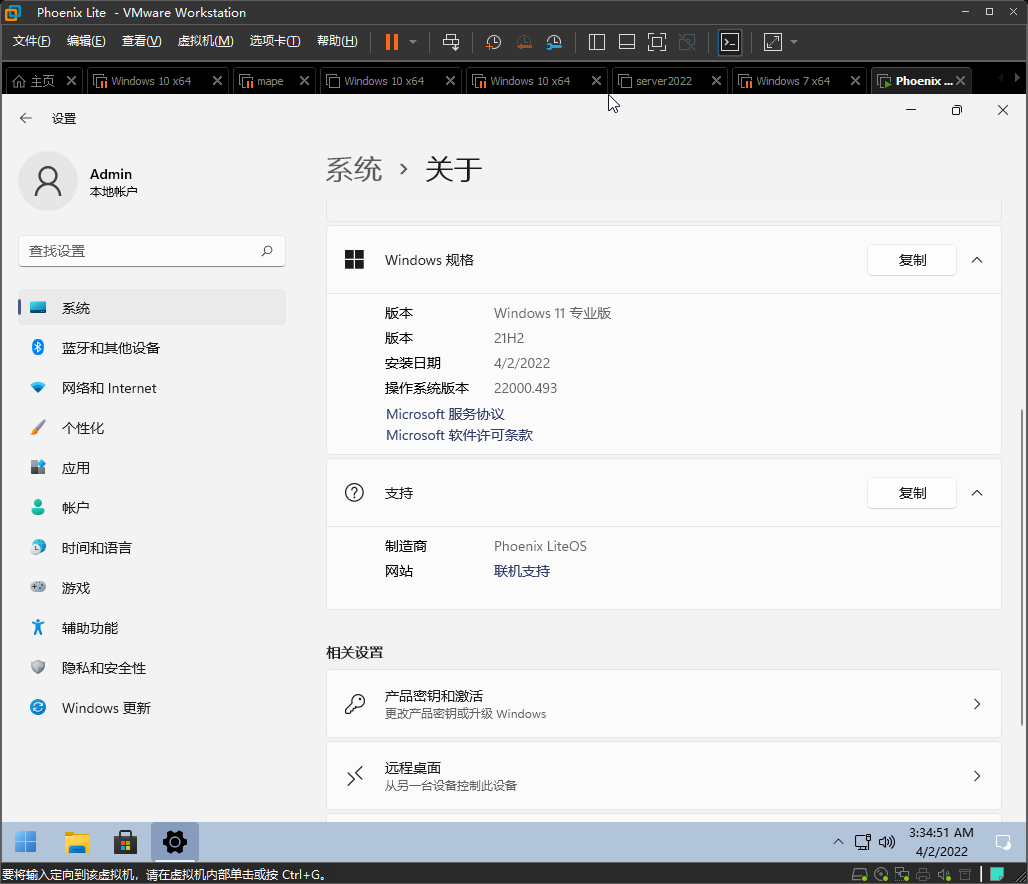Show hidden tray icons chevron
Viewport: 1028px width, 884px height.
point(838,842)
